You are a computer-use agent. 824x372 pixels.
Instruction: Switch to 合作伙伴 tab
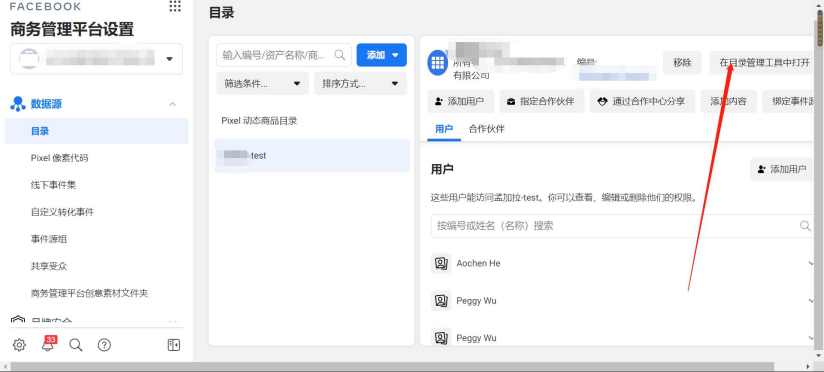[487, 129]
